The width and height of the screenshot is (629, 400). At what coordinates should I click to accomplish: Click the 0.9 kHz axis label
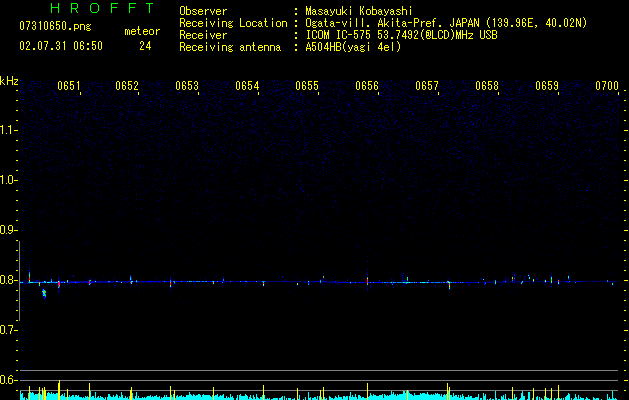9,230
